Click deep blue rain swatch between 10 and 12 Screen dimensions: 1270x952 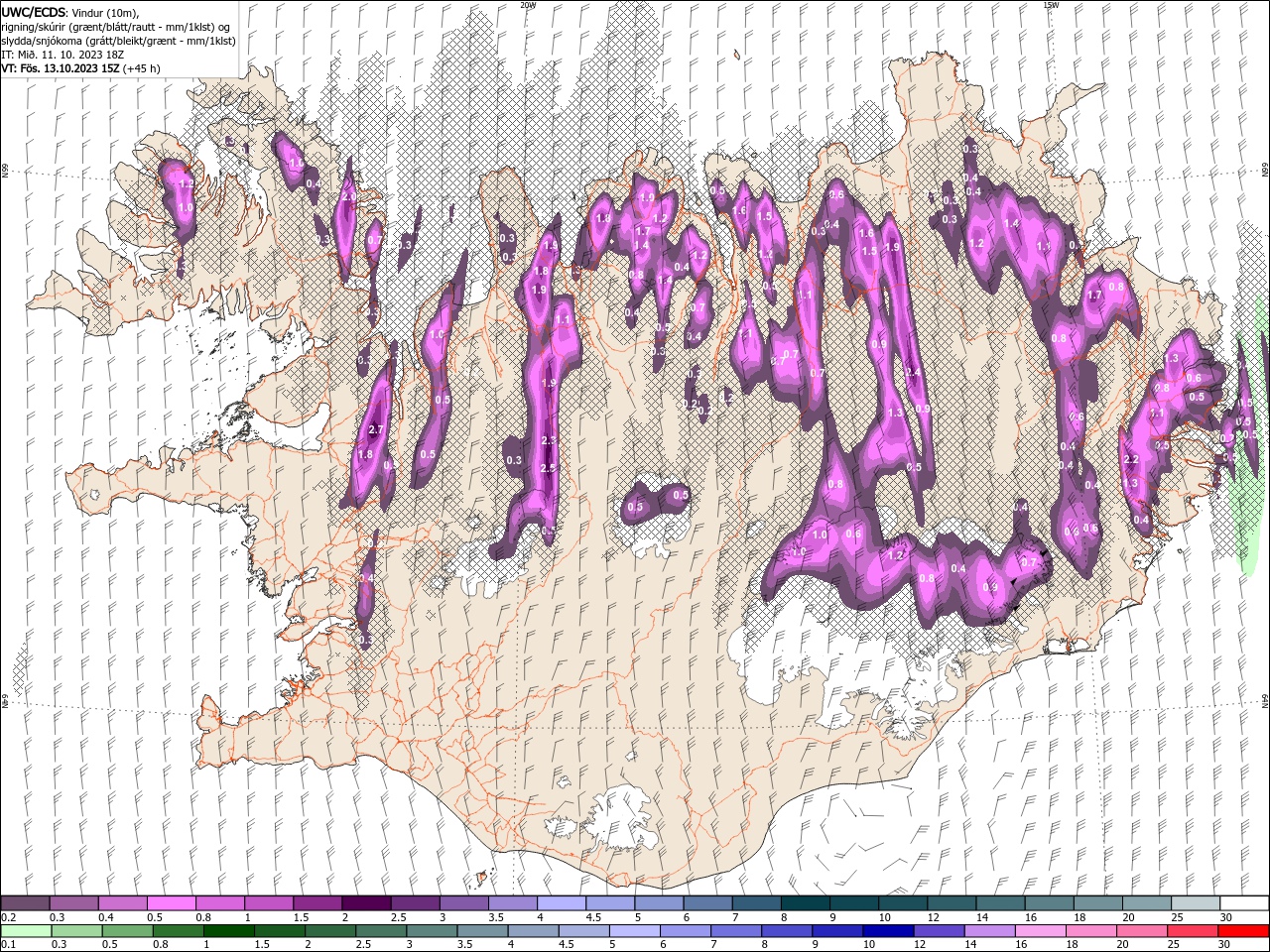[887, 930]
